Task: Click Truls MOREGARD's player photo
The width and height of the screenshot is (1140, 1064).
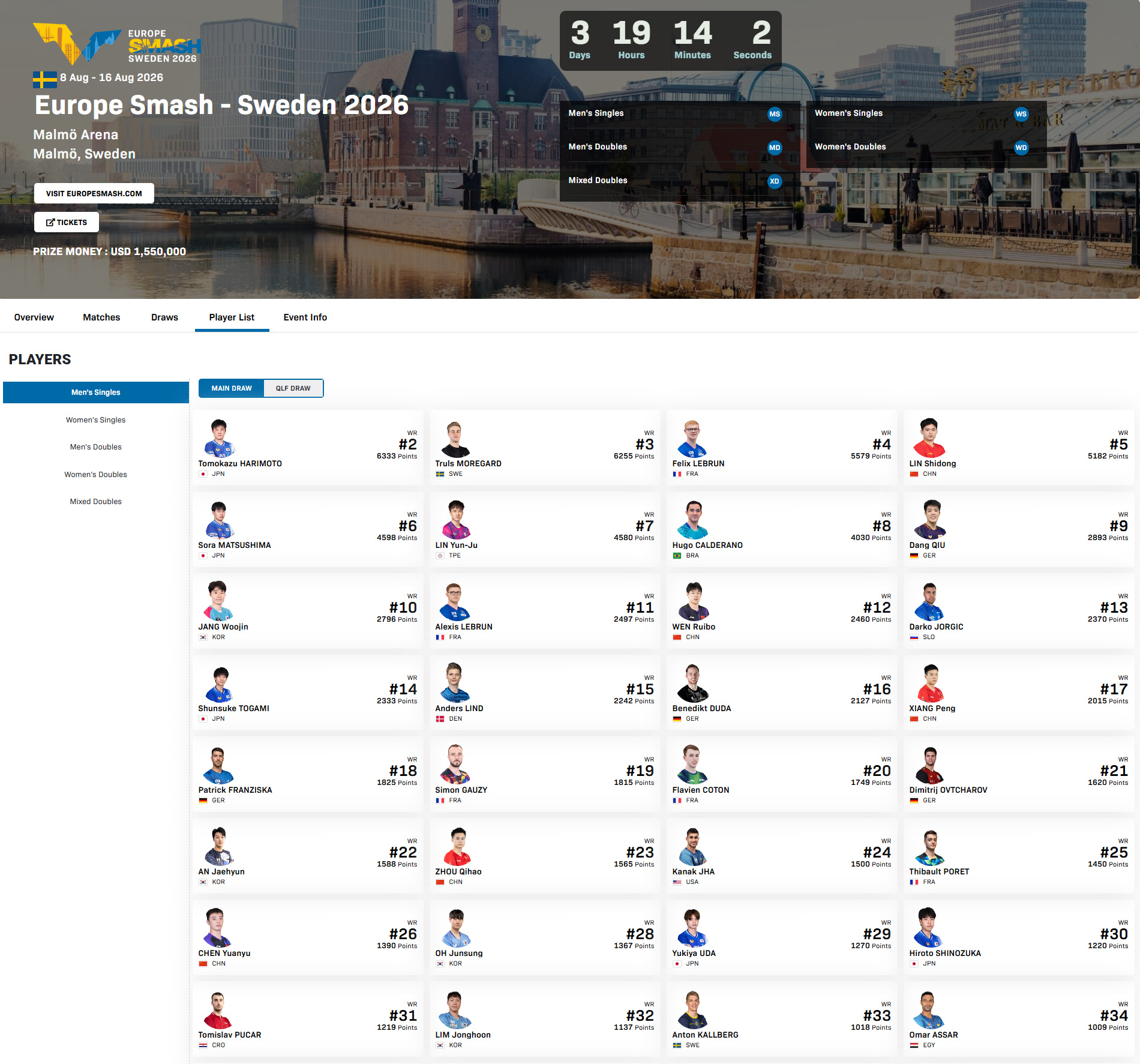Action: [x=455, y=439]
